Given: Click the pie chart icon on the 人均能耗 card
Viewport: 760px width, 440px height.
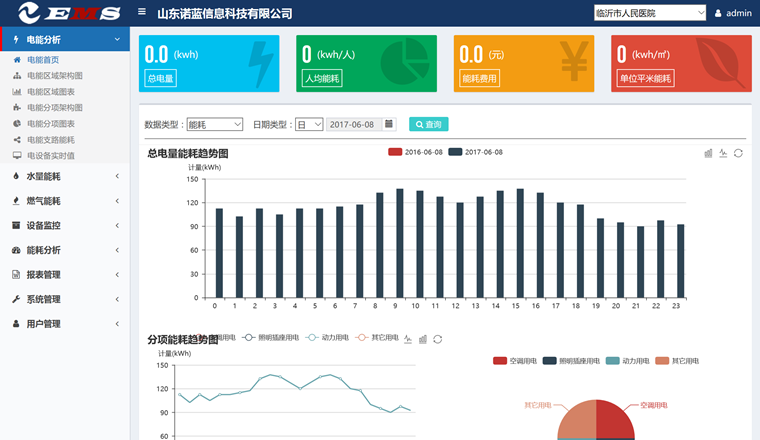Looking at the screenshot, I should point(405,61).
